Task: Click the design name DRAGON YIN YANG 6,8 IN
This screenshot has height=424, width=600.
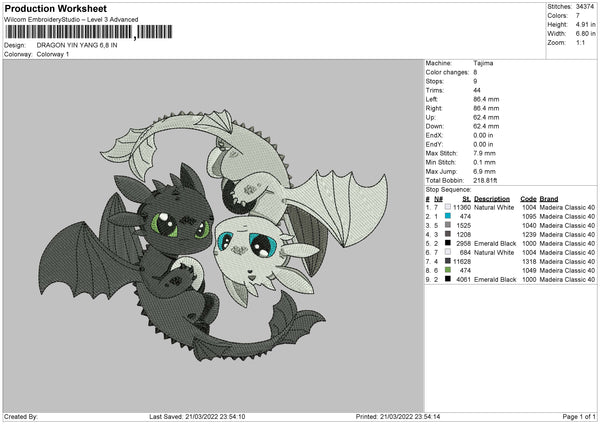Action: [x=77, y=45]
